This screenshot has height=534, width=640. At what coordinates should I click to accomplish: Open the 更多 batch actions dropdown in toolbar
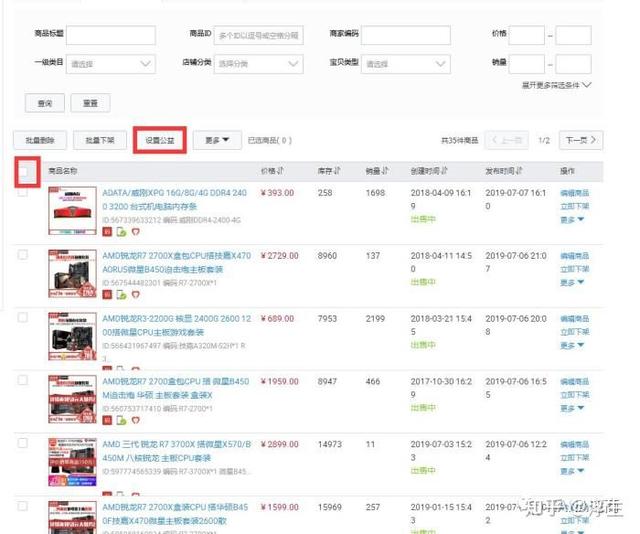point(217,140)
